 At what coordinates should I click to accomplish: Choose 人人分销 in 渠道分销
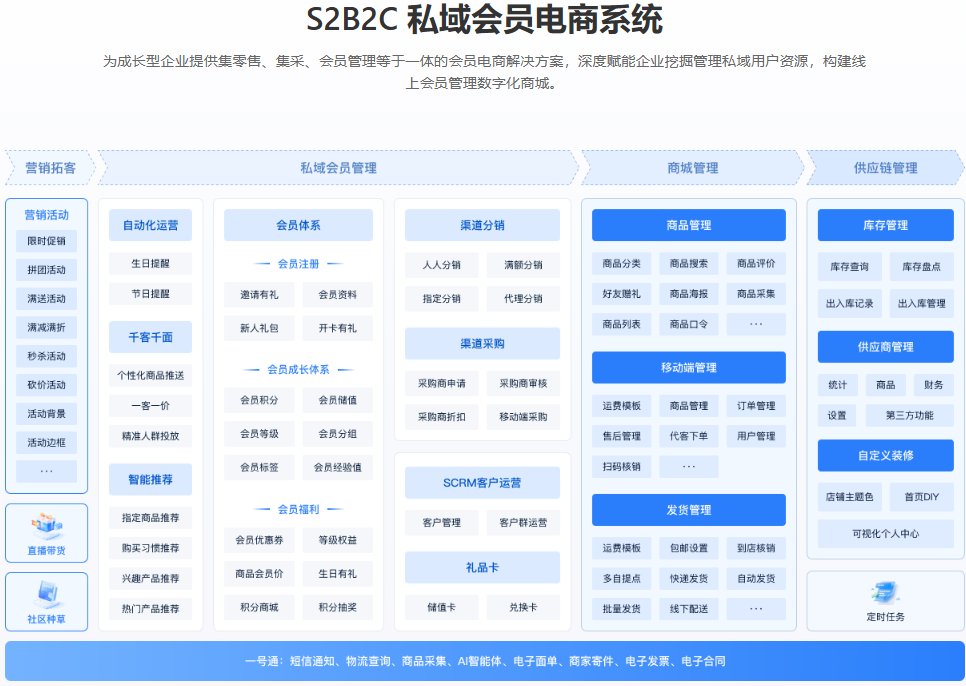[441, 265]
